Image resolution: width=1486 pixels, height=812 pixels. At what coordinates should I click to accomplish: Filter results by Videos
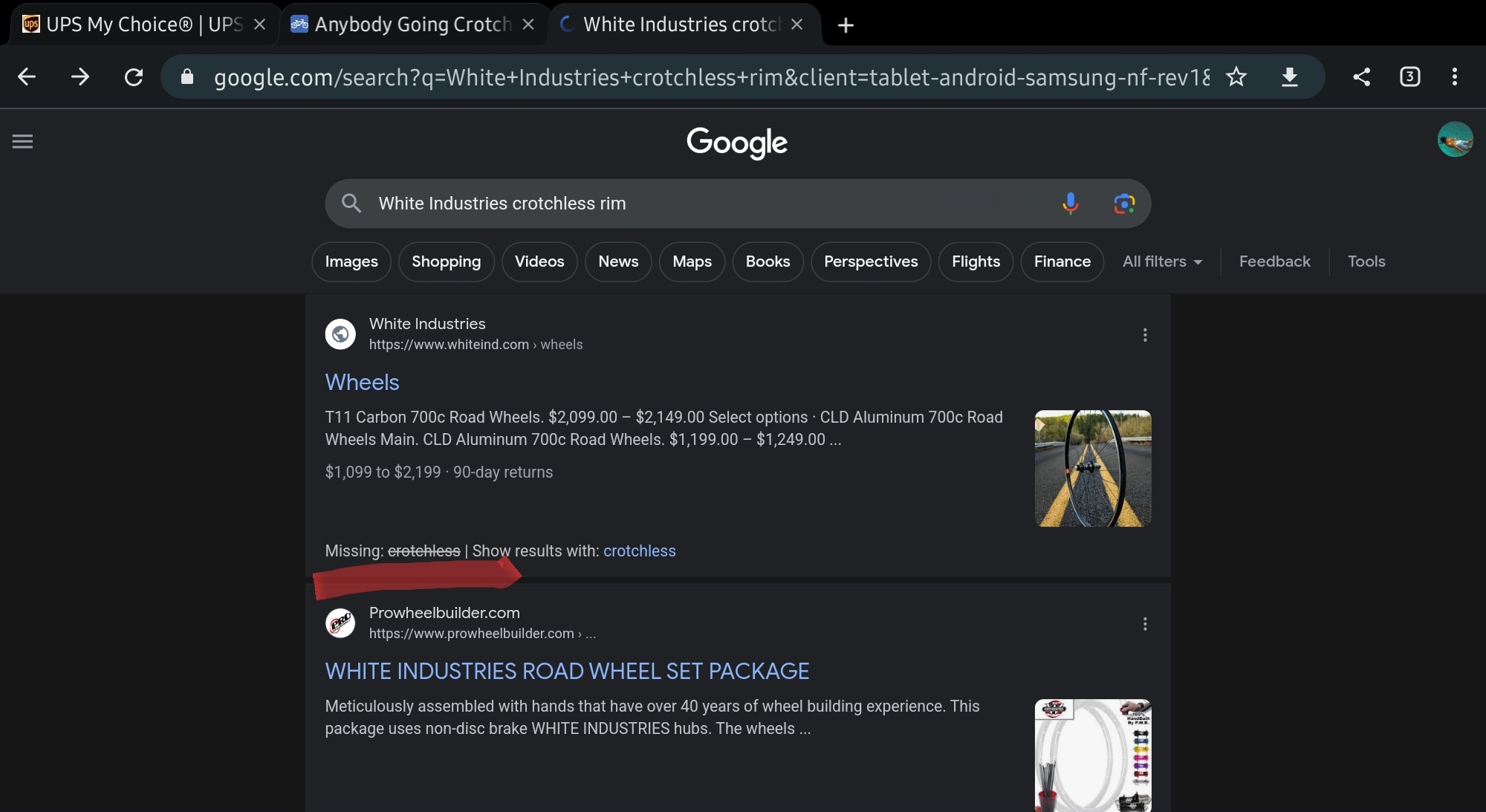point(539,262)
